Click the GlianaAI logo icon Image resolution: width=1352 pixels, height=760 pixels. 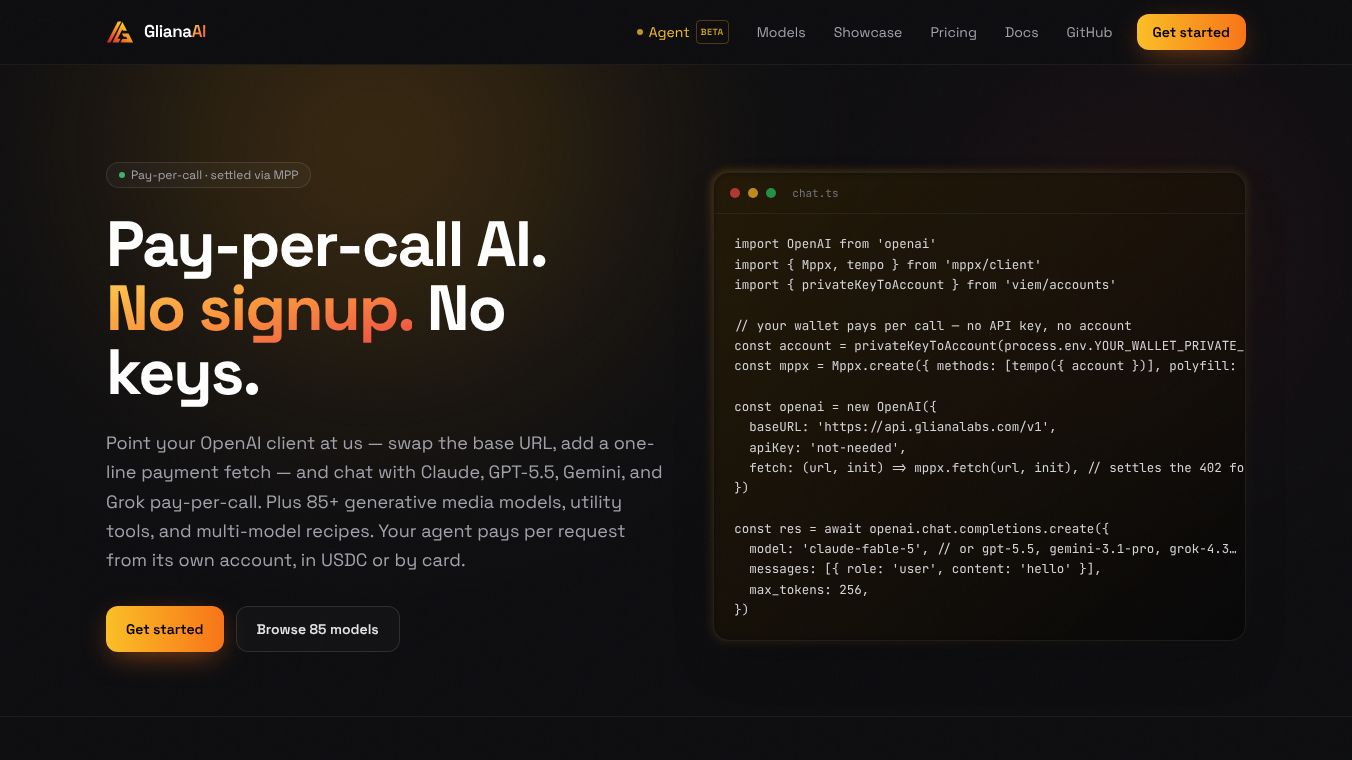point(120,32)
